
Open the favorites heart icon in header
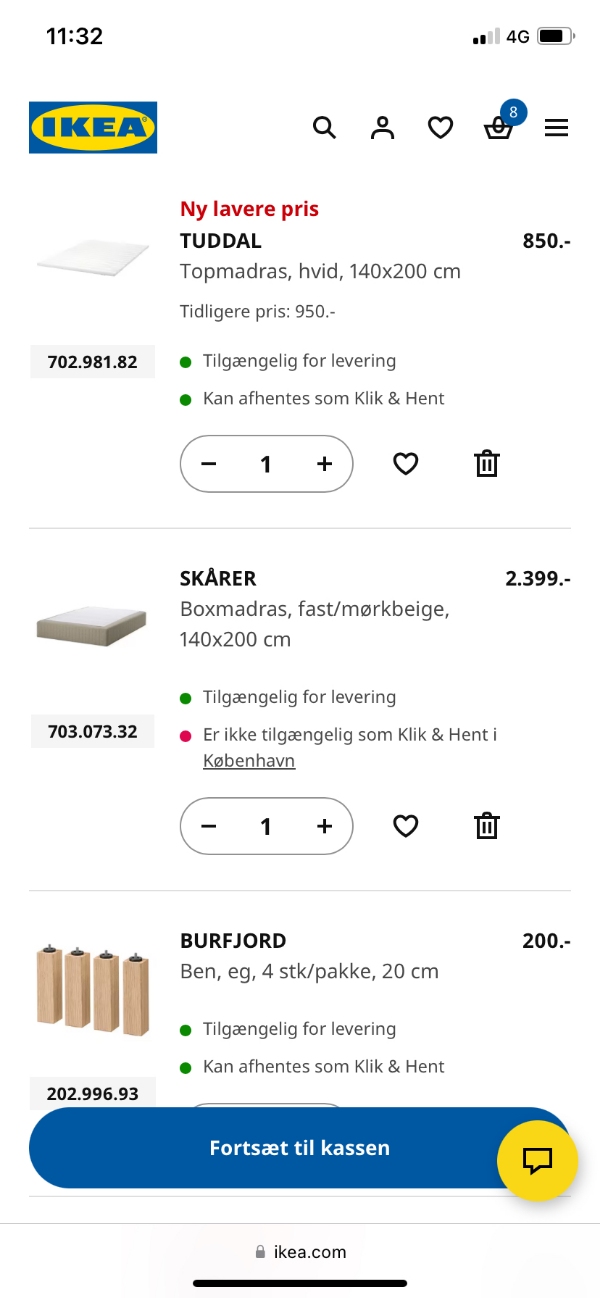440,127
